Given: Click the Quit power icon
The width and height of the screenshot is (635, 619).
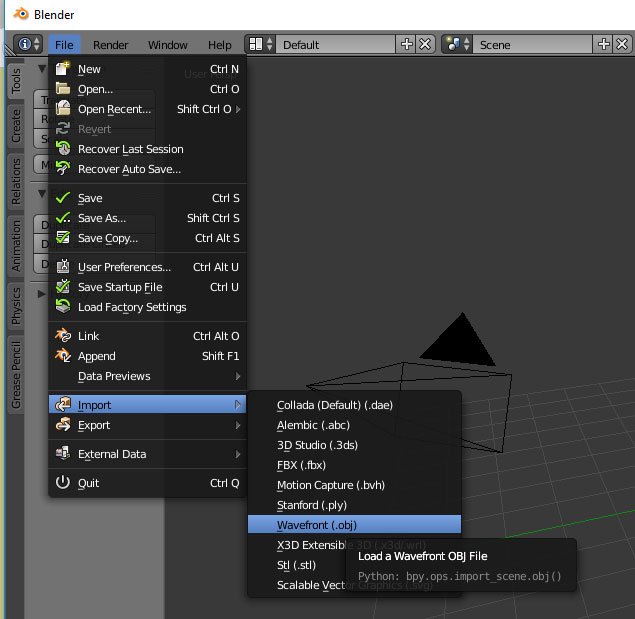Looking at the screenshot, I should pyautogui.click(x=63, y=482).
